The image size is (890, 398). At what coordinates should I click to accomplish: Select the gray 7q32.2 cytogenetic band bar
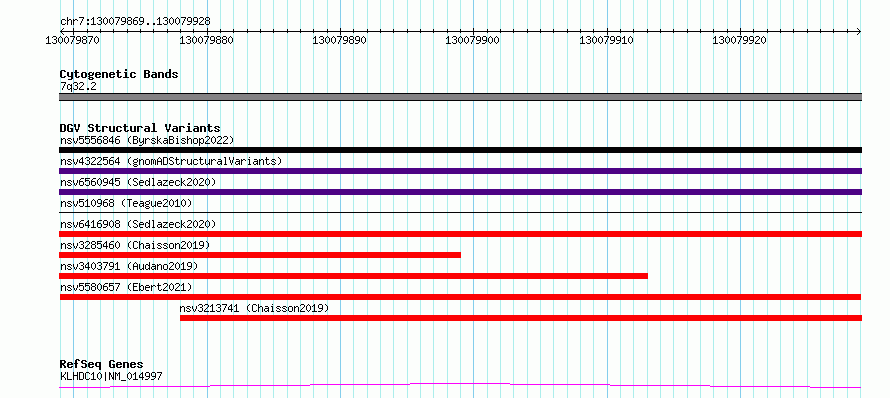click(x=460, y=97)
